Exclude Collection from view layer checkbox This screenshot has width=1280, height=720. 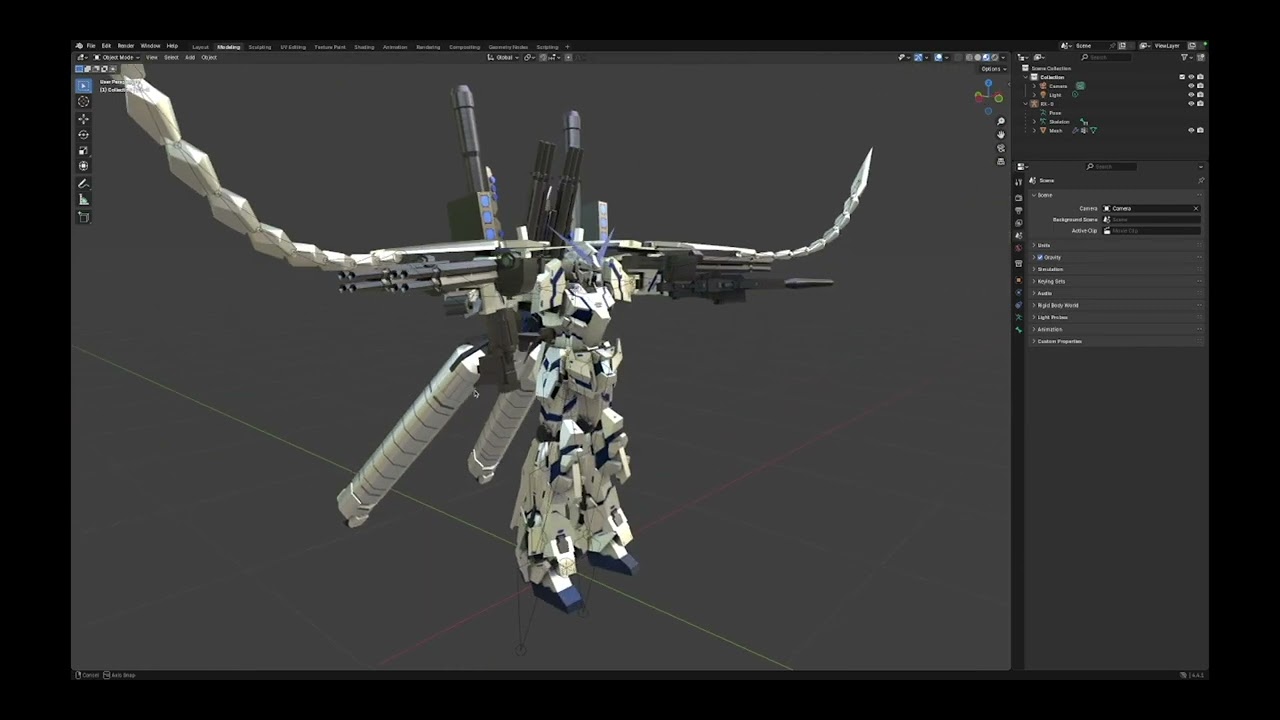coord(1182,77)
